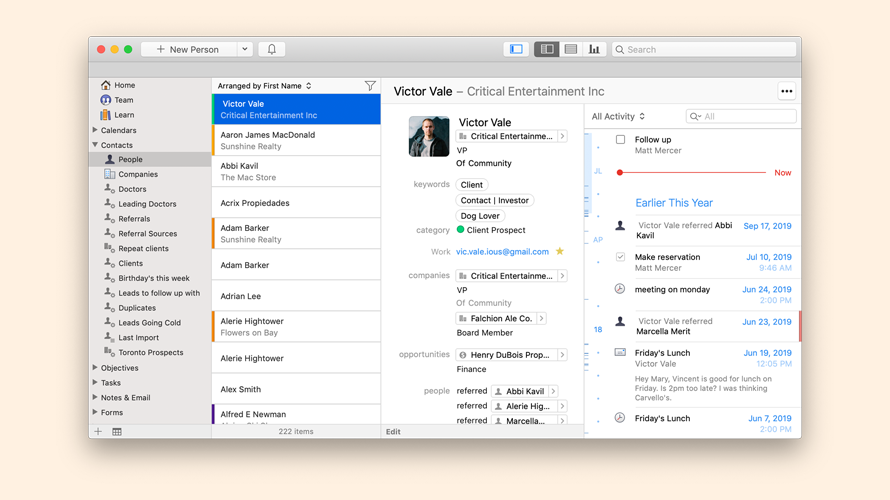Image resolution: width=890 pixels, height=500 pixels.
Task: Switch to single-pane sidebar view
Action: click(516, 49)
